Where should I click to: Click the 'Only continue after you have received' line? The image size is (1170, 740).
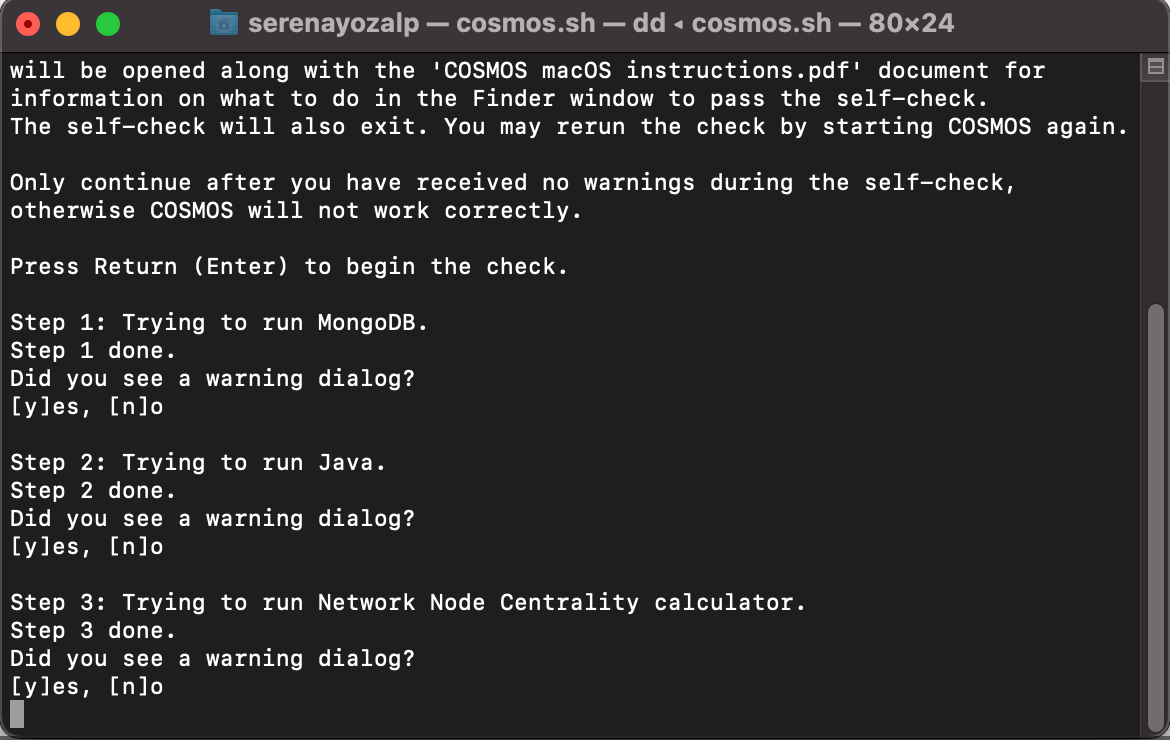point(513,183)
